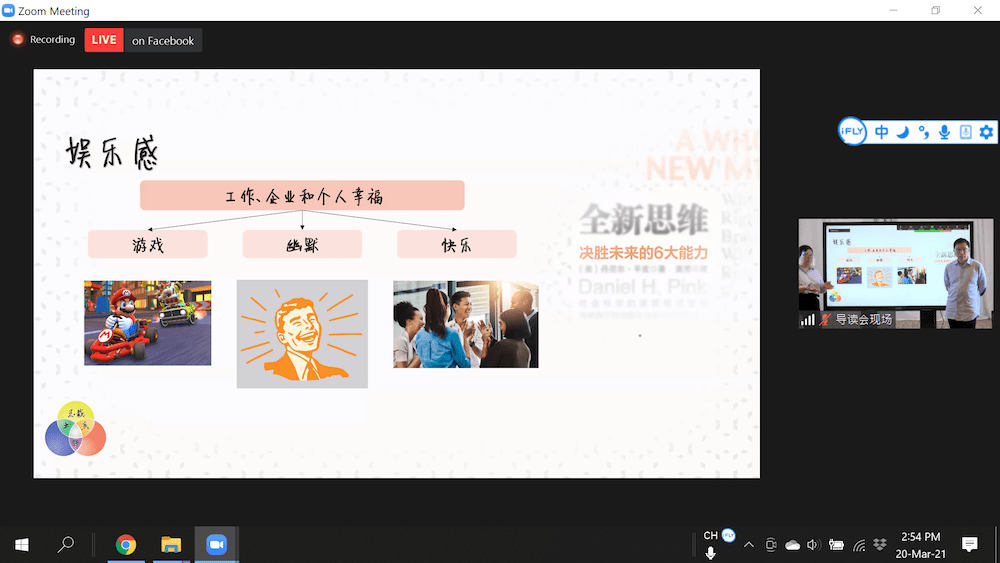1000x563 pixels.
Task: Click the red Recording indicator
Action: (43, 40)
